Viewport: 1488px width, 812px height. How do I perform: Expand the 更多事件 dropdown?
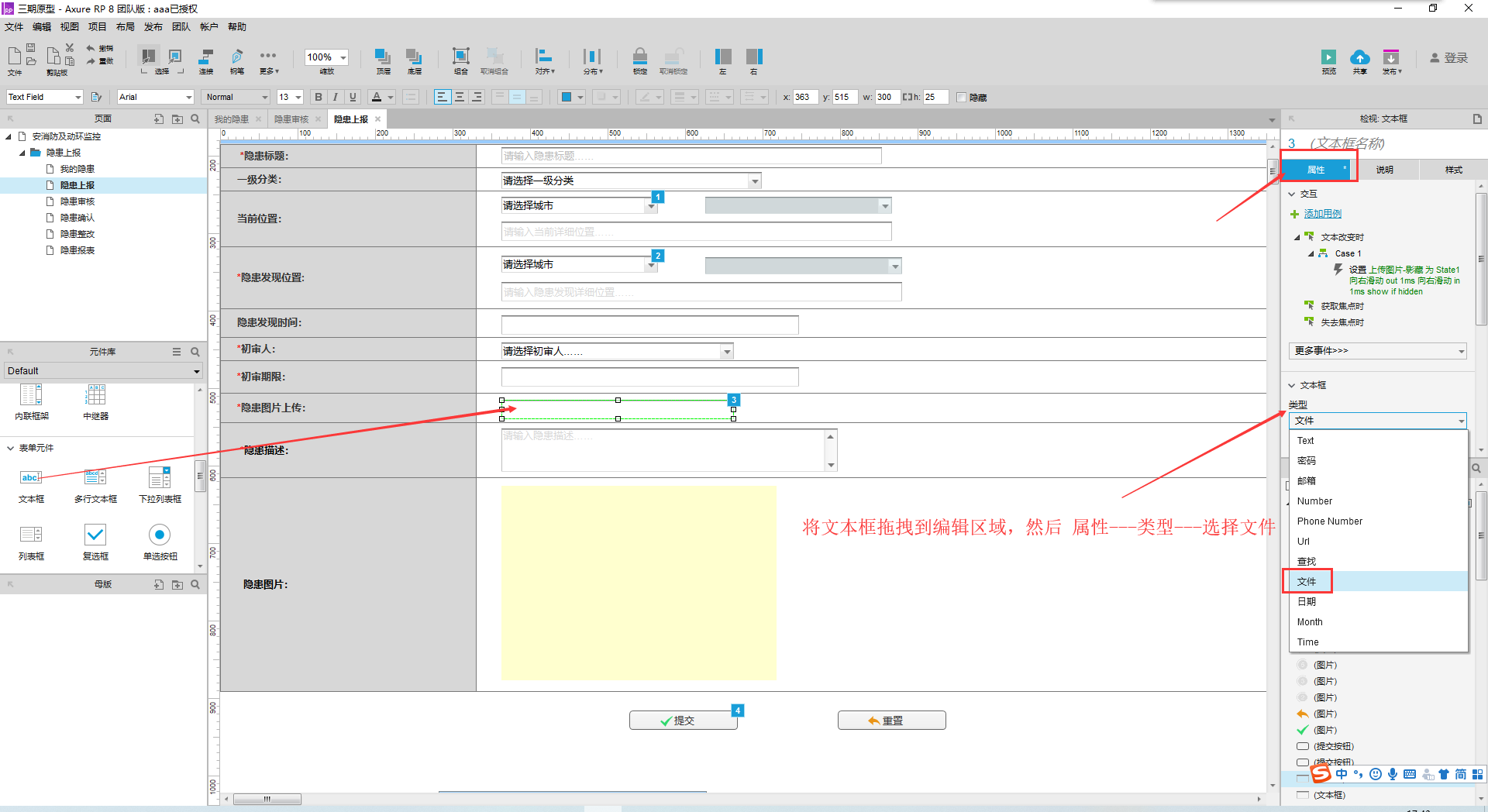[x=1376, y=350]
